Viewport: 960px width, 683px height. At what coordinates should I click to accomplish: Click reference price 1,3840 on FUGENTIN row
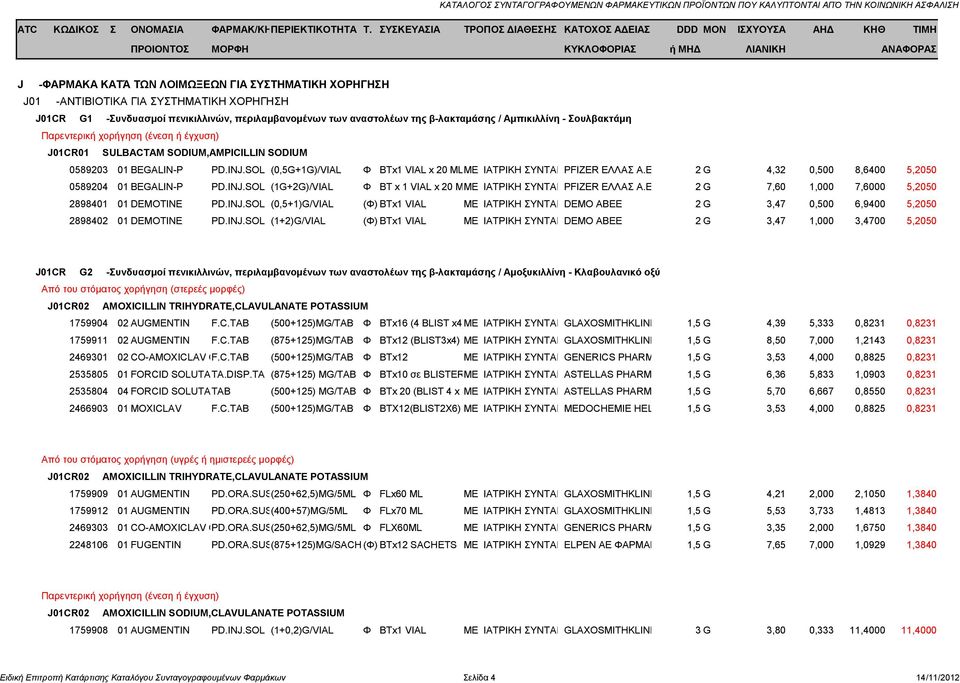(x=921, y=545)
